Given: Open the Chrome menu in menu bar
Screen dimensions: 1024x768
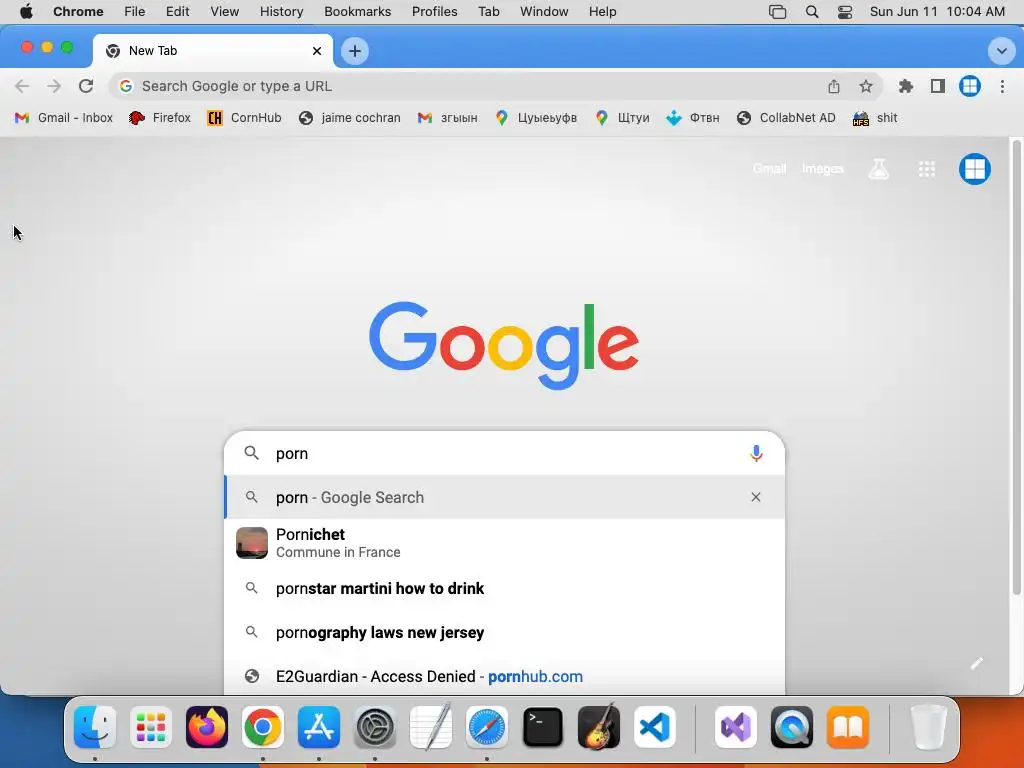Looking at the screenshot, I should point(78,12).
